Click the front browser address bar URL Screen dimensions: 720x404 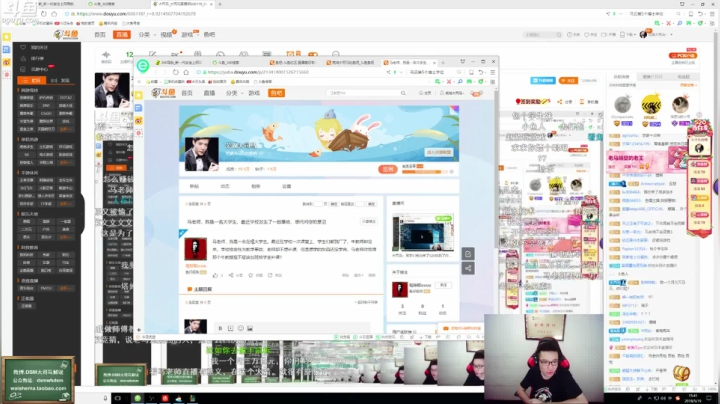point(258,72)
